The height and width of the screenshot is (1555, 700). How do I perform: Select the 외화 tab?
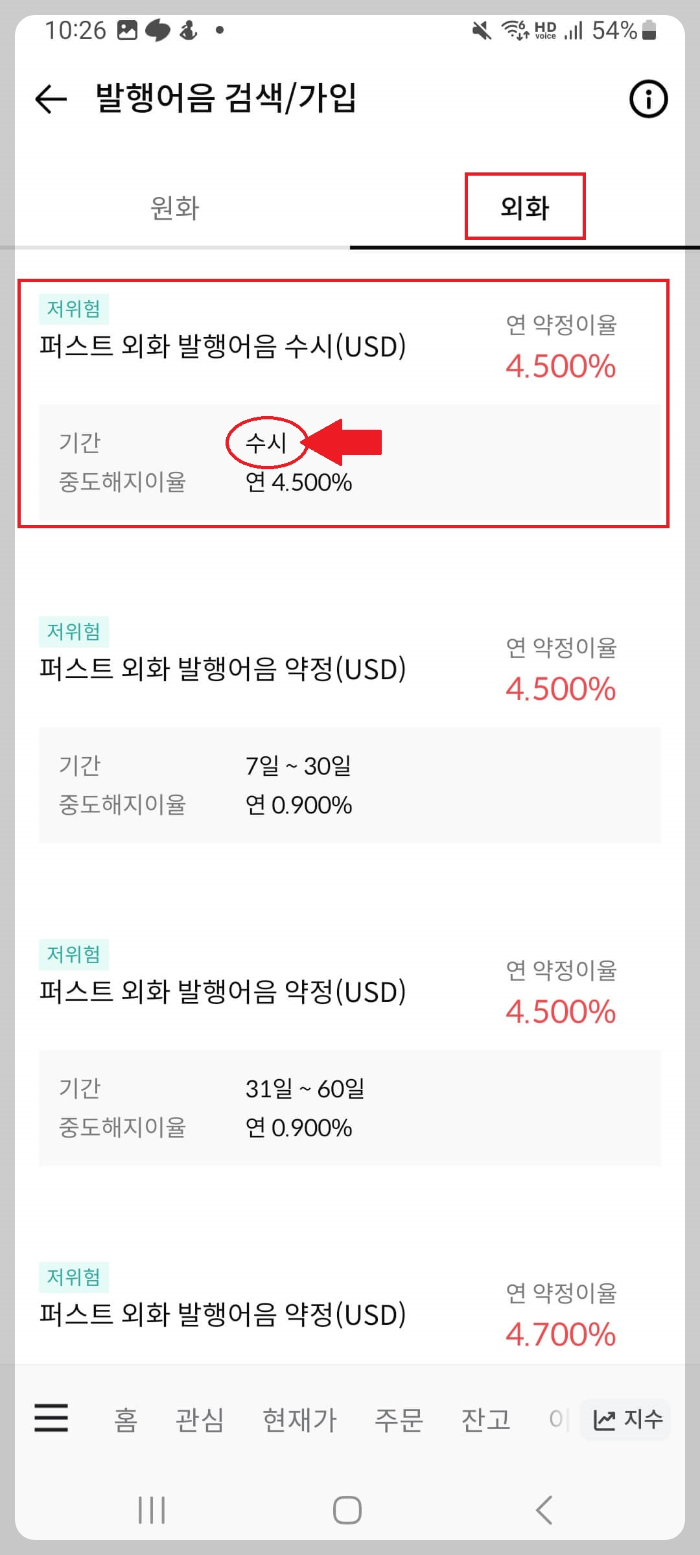(525, 206)
